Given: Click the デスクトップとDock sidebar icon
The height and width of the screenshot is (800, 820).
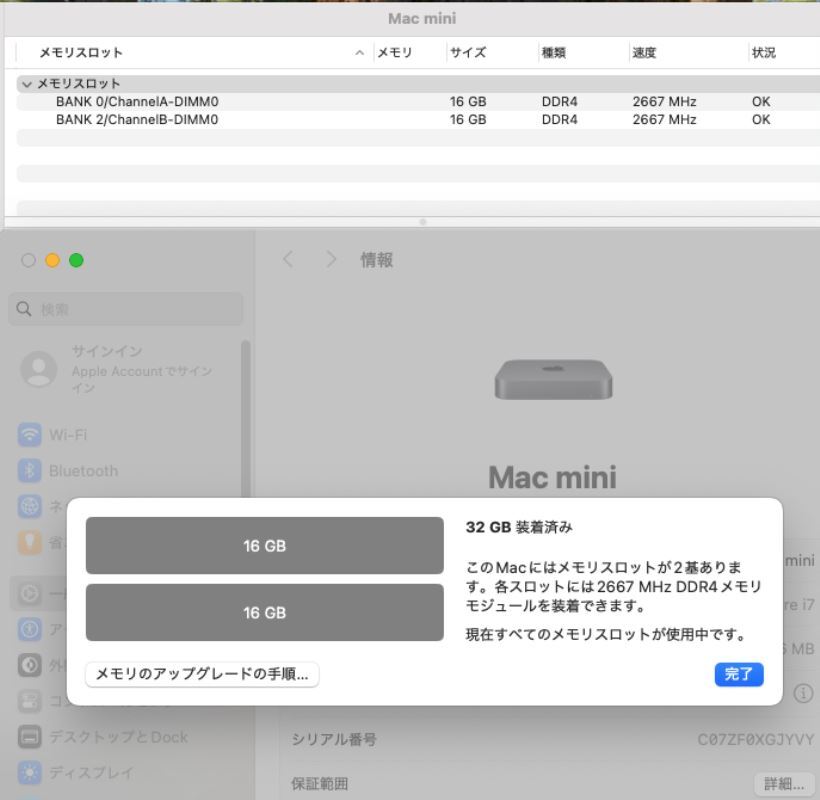Looking at the screenshot, I should point(30,737).
